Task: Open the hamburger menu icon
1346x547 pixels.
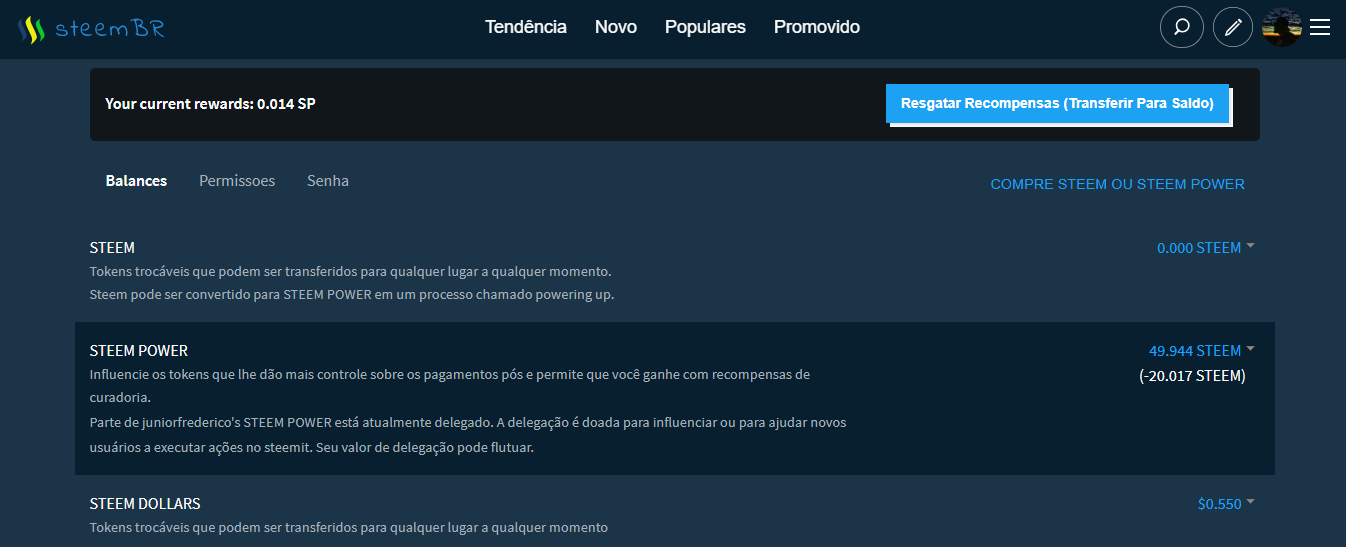Action: (x=1320, y=27)
